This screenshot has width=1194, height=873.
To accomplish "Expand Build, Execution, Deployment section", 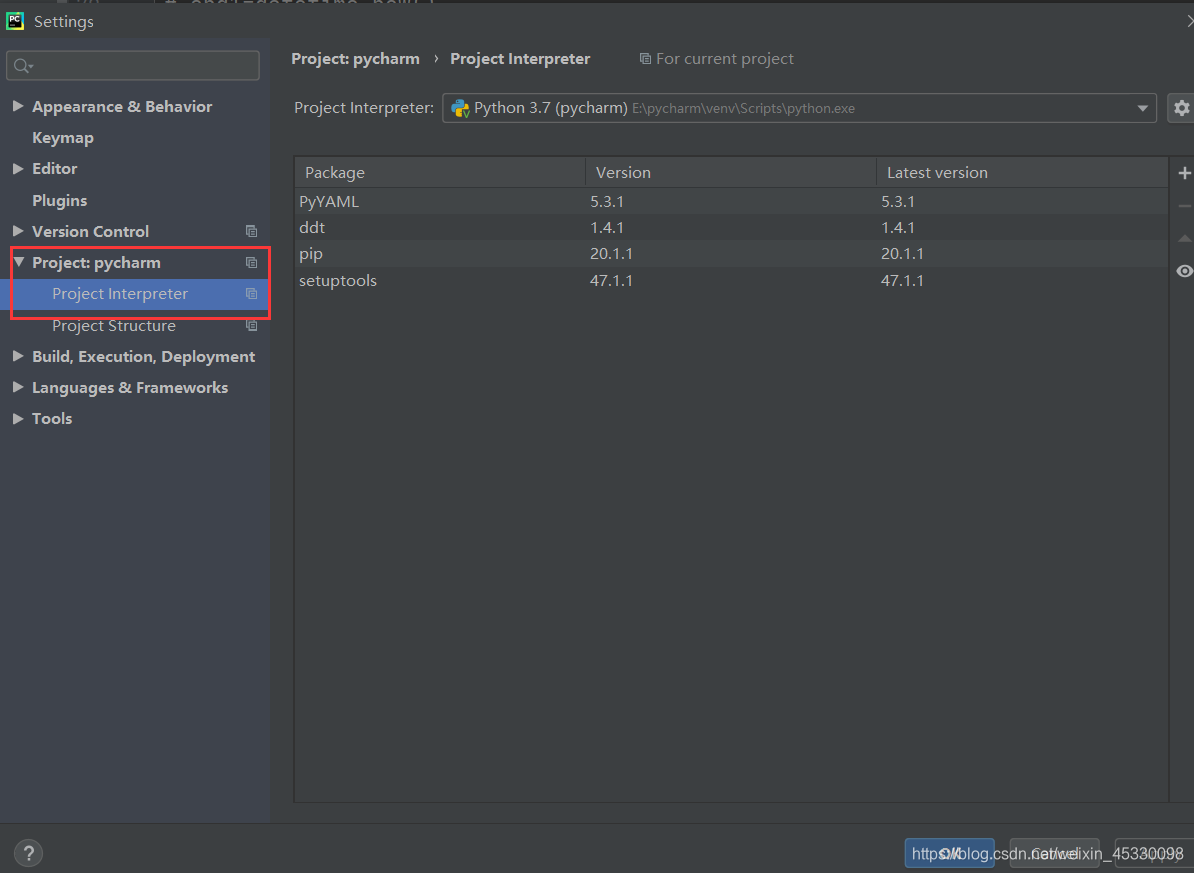I will 18,356.
